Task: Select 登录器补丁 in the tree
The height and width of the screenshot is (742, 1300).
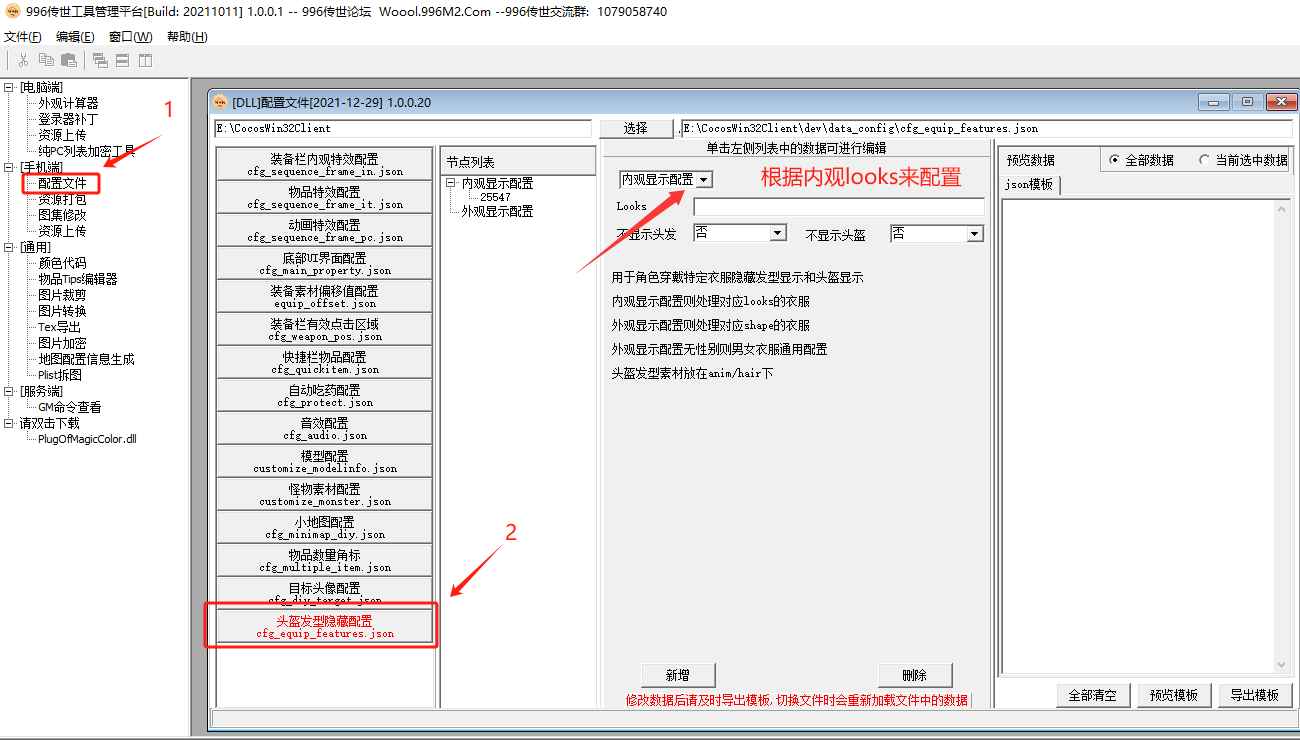Action: click(68, 119)
